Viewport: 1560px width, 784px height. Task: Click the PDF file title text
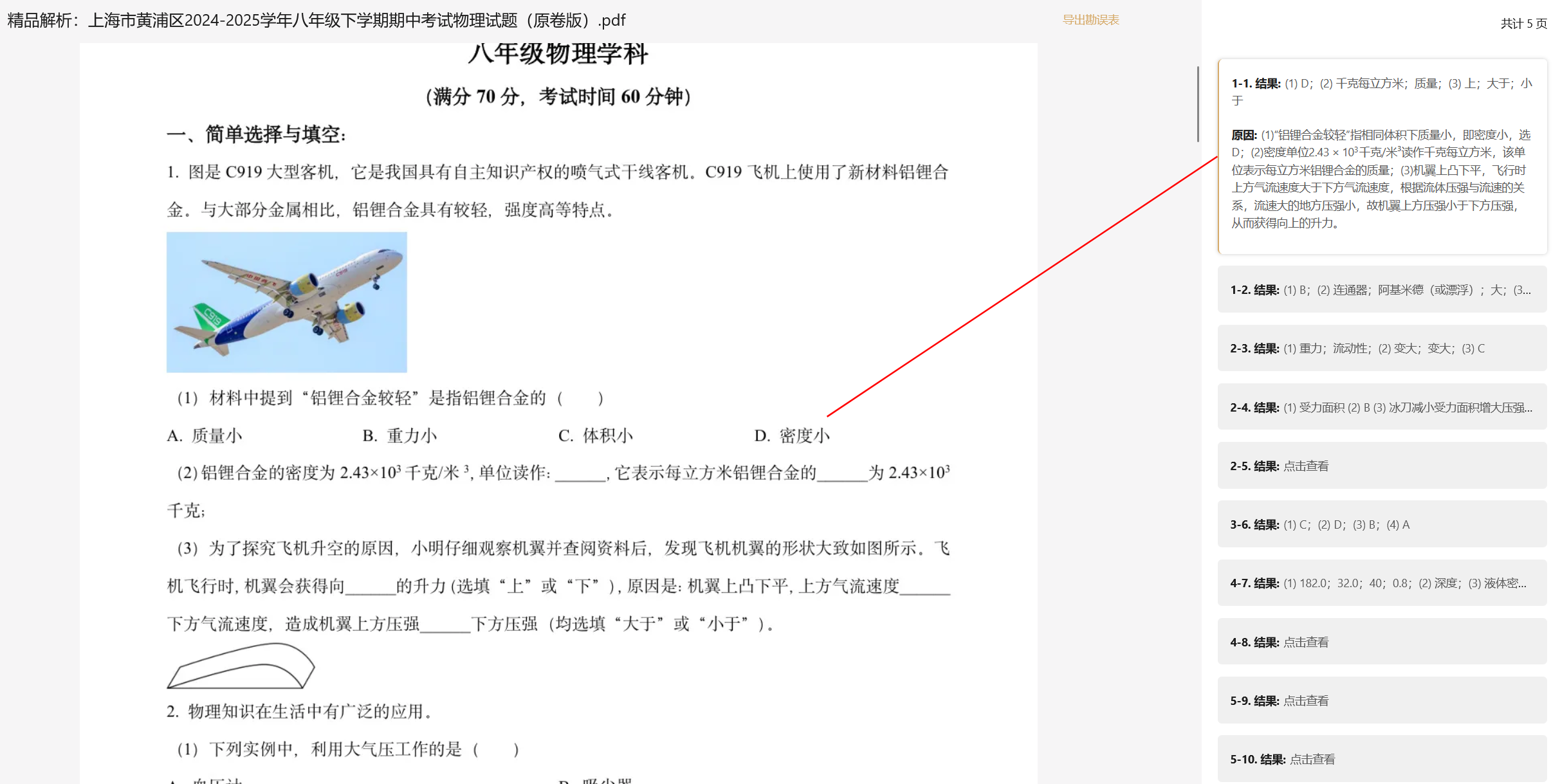316,21
